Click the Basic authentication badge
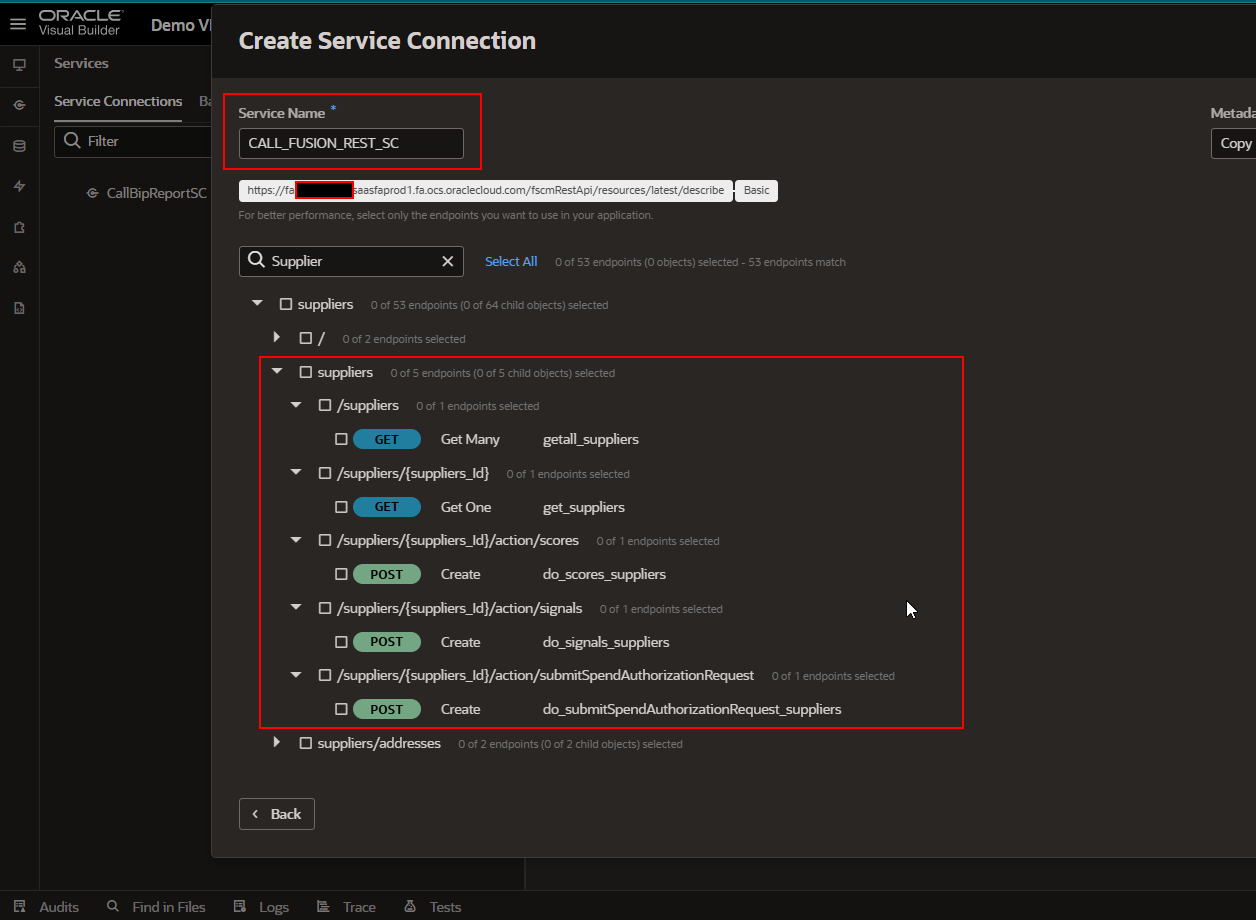The height and width of the screenshot is (920, 1256). tap(757, 190)
